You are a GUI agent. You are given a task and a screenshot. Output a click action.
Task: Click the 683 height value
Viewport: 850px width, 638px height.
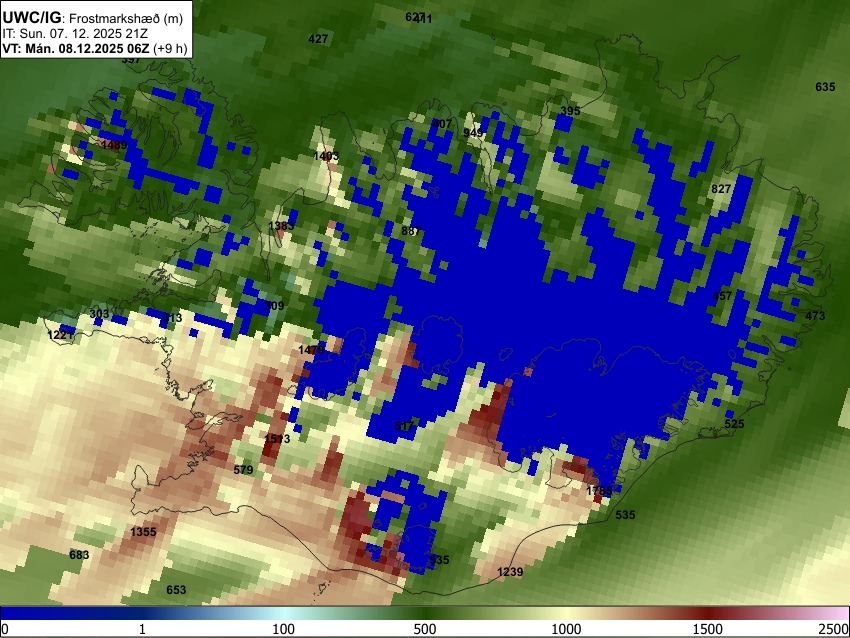click(x=79, y=555)
